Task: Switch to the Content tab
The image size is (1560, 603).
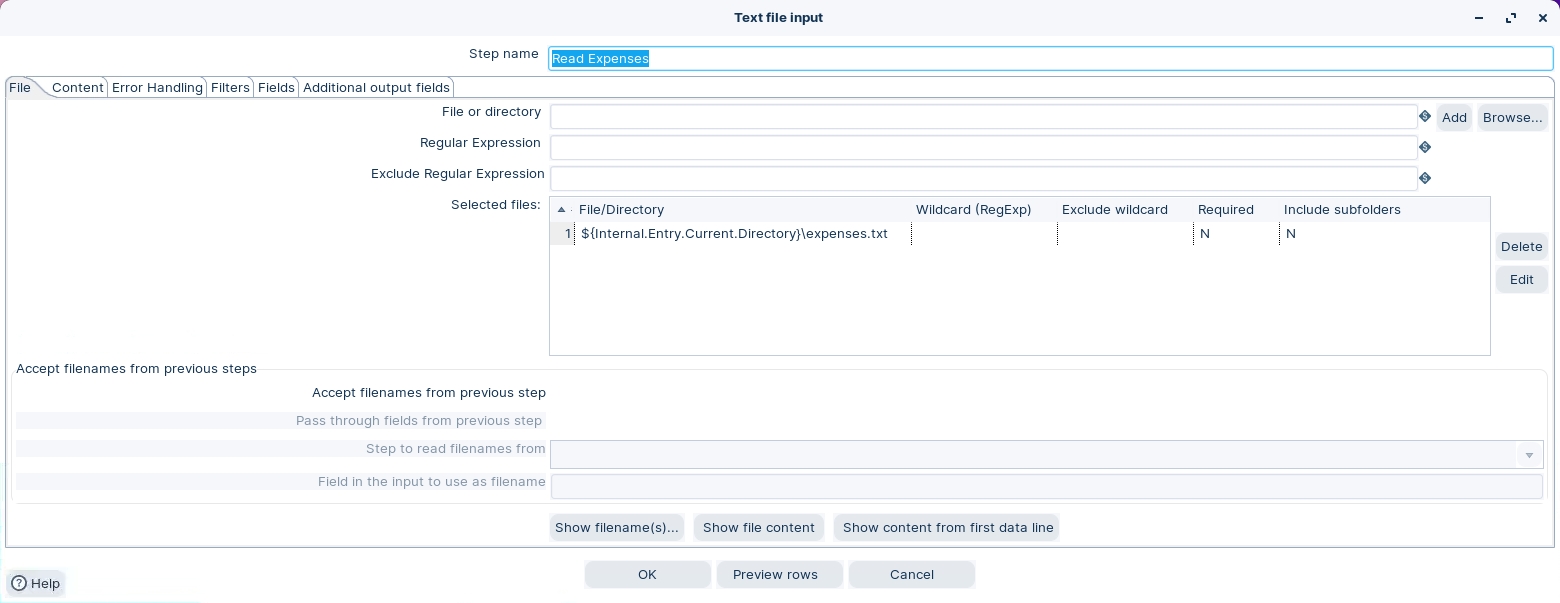Action: pyautogui.click(x=77, y=88)
